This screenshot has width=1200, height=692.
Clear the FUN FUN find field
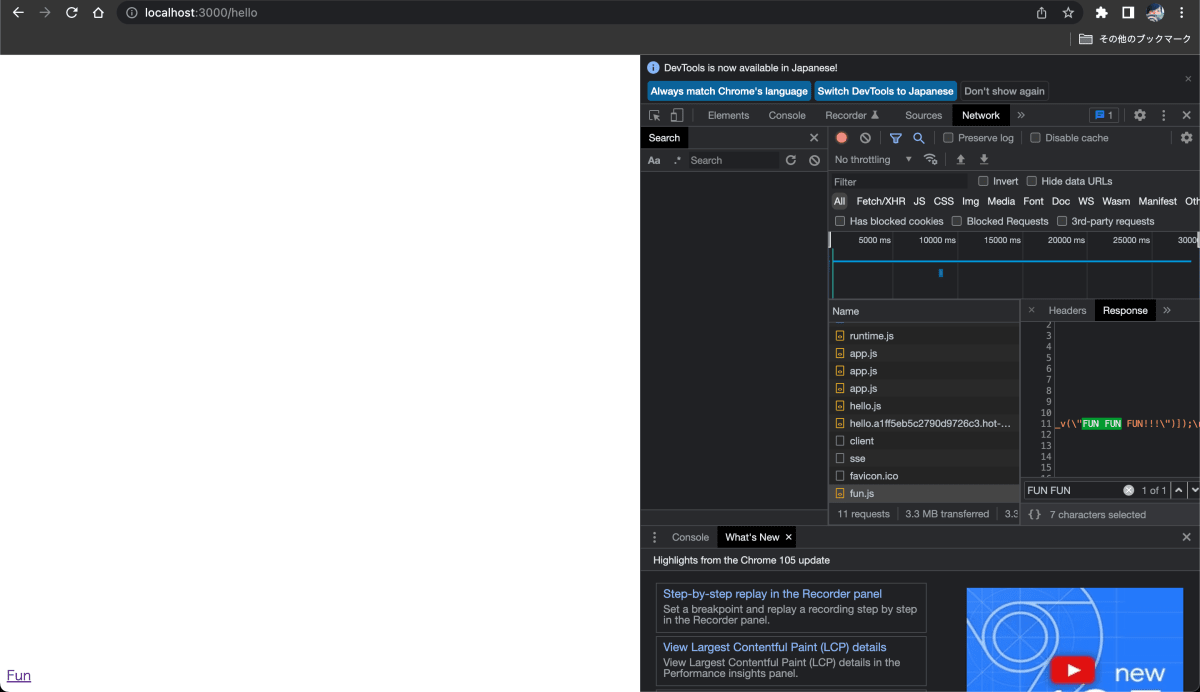click(1129, 490)
